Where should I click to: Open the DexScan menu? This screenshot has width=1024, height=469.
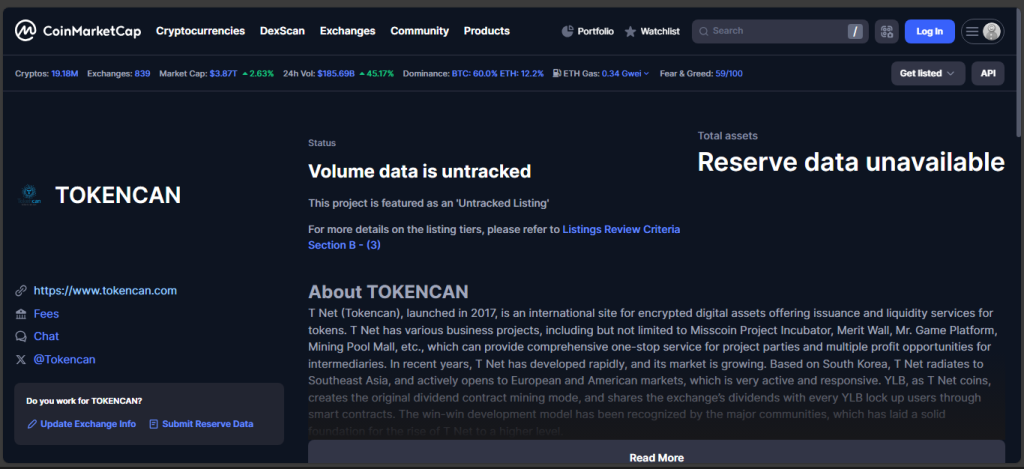282,31
